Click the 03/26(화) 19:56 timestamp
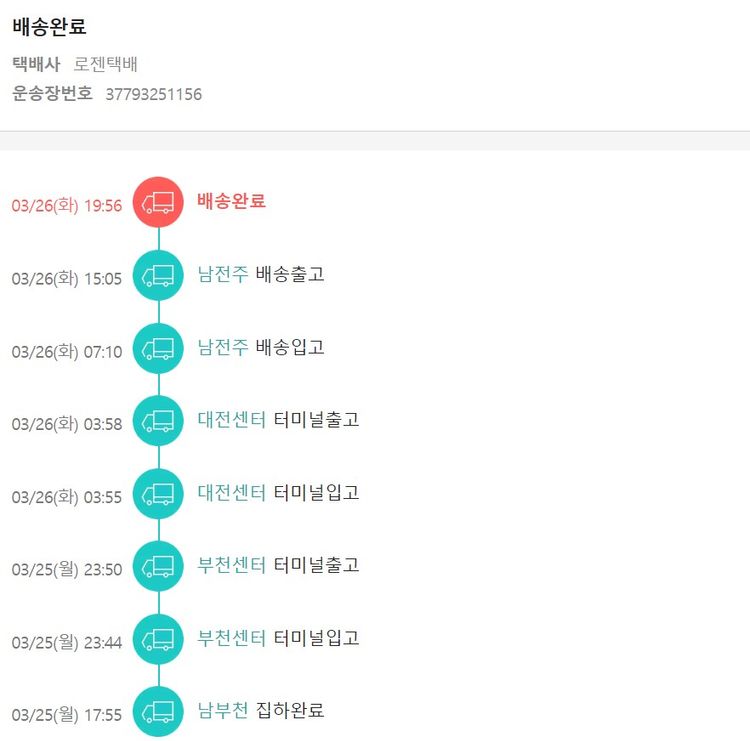This screenshot has height=741, width=750. [67, 206]
